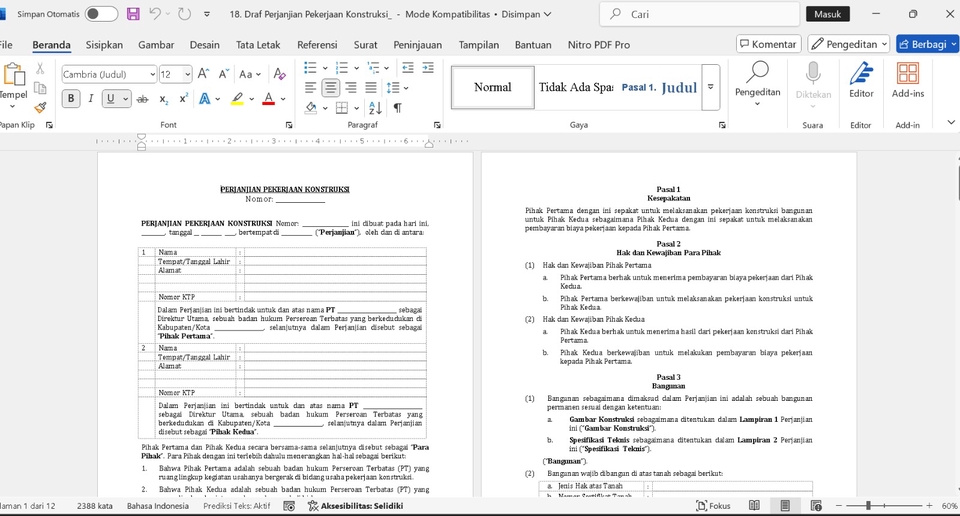Increase paragraph indent
Image resolution: width=960 pixels, height=516 pixels.
tap(428, 67)
